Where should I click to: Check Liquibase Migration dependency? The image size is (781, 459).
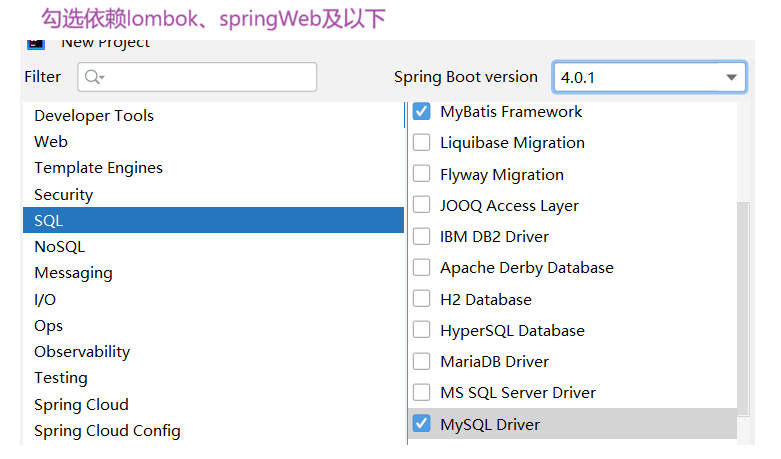(421, 143)
